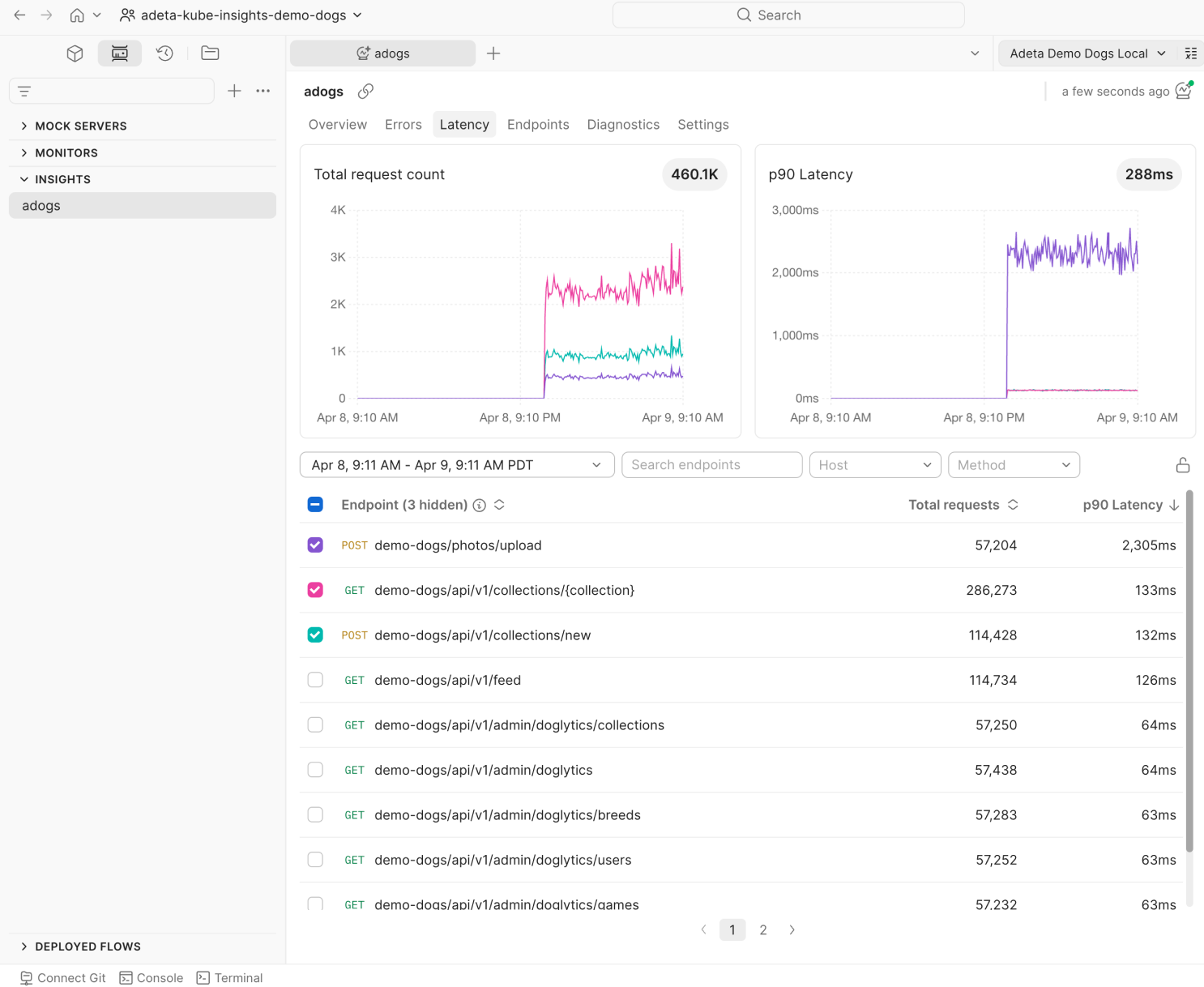1204x987 pixels.
Task: Create a new item with the sidebar plus icon
Action: (234, 91)
